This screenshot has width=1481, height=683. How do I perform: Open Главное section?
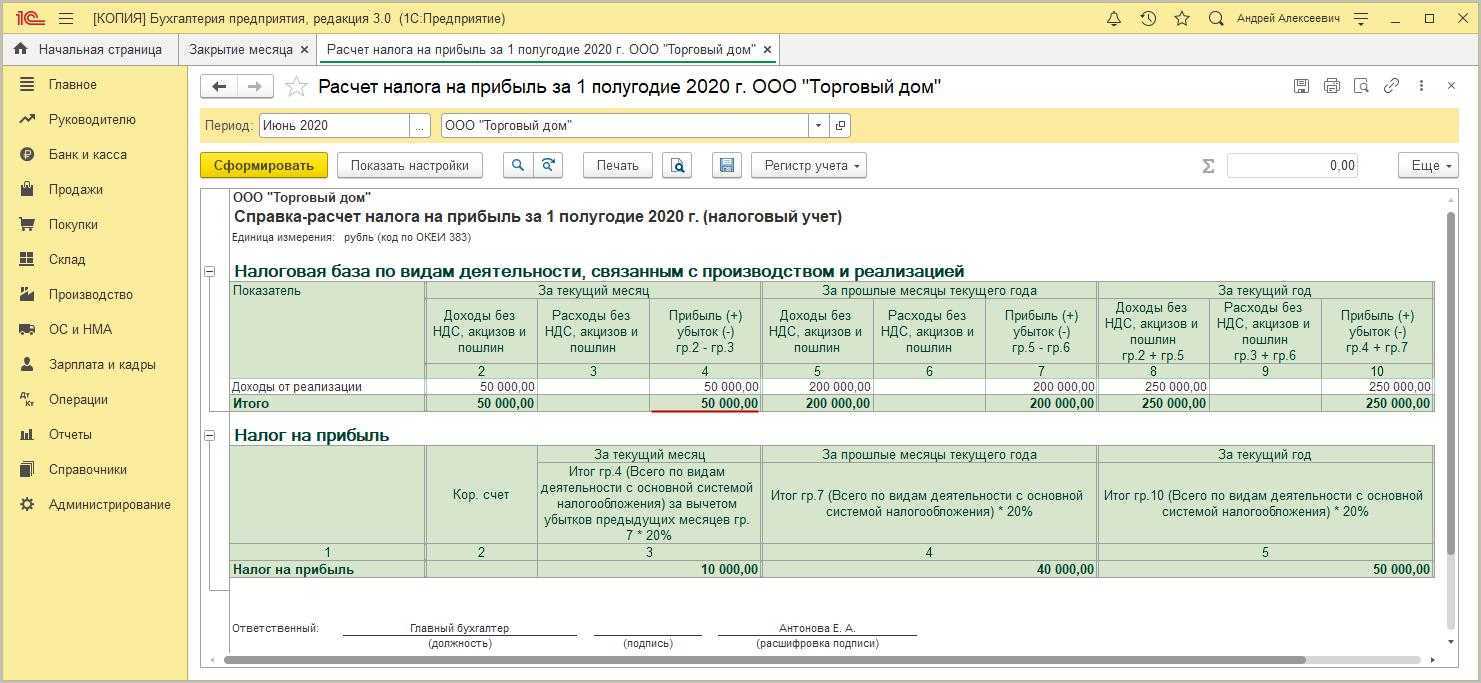(72, 84)
